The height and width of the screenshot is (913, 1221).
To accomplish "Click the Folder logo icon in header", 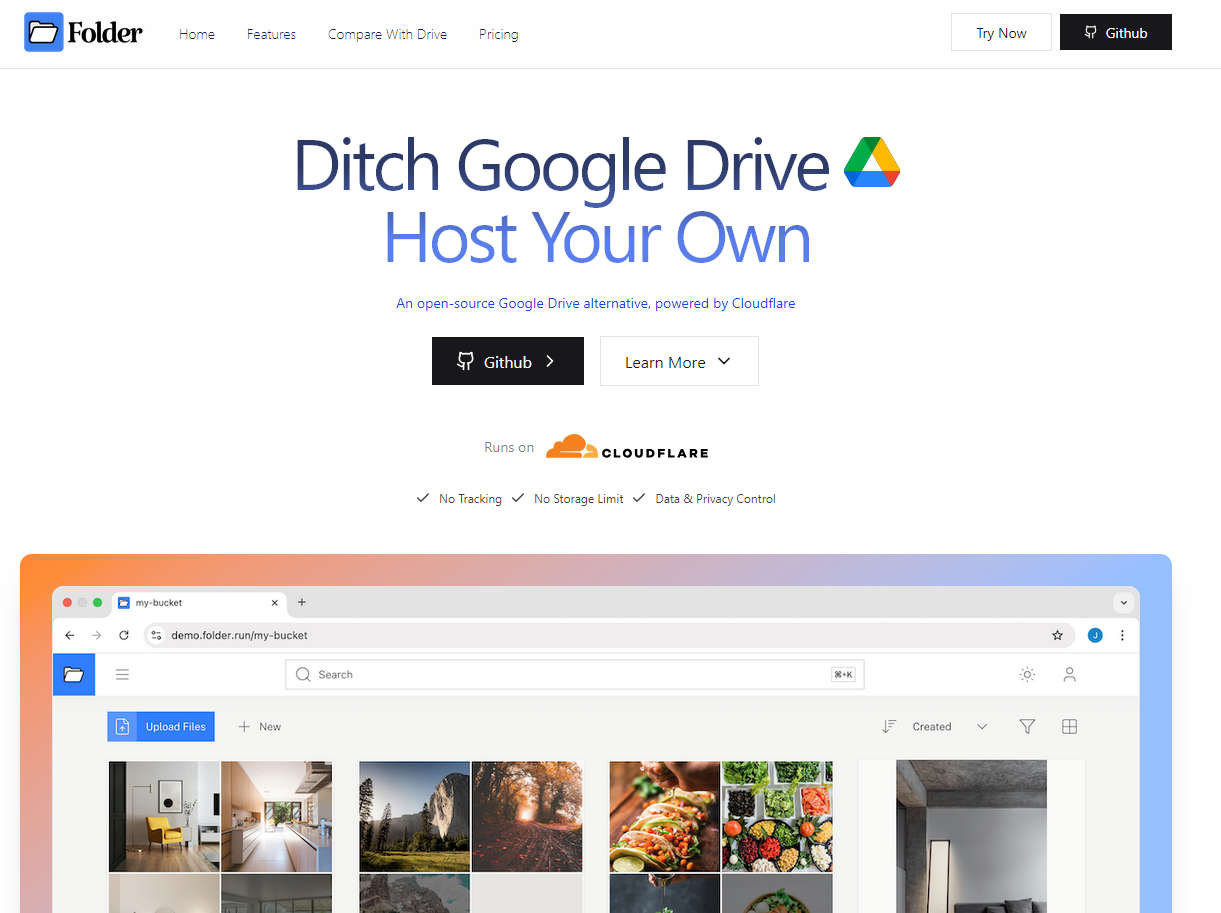I will [x=44, y=33].
